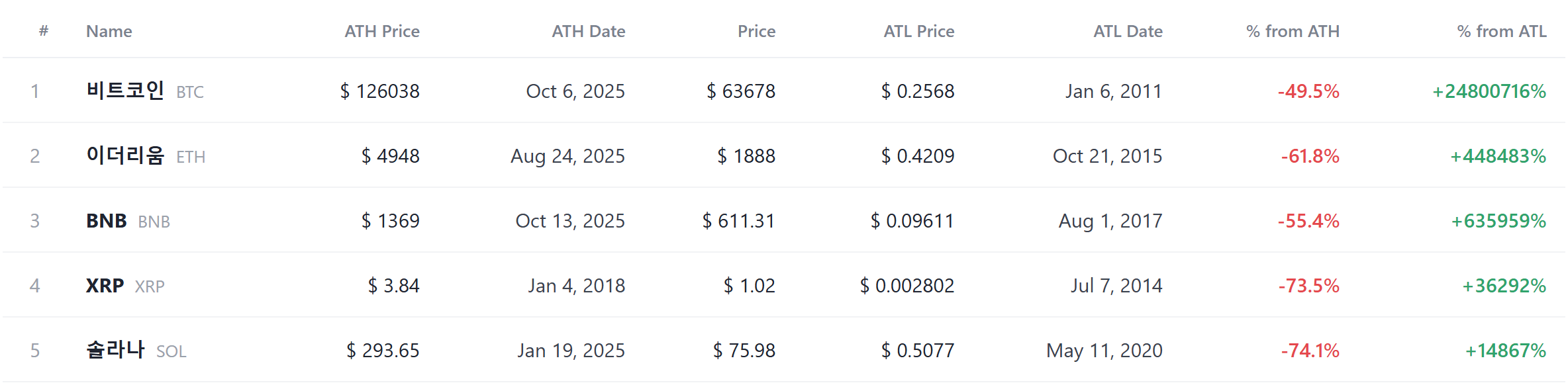
Task: Click XRP's ATL date Jul 7, 2014
Action: 1116,285
